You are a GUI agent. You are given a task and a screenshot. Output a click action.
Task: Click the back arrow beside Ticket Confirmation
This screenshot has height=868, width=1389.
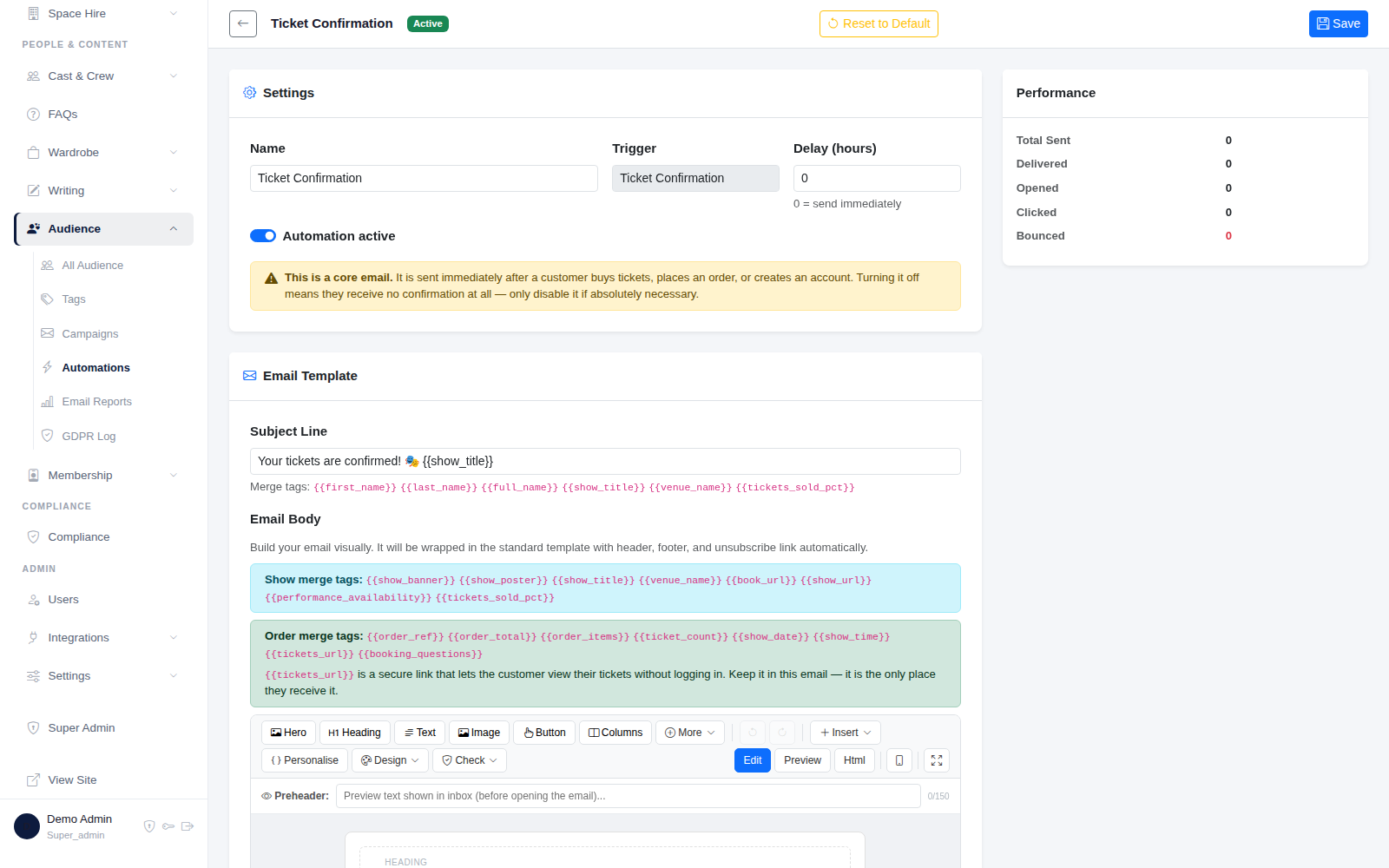tap(243, 23)
